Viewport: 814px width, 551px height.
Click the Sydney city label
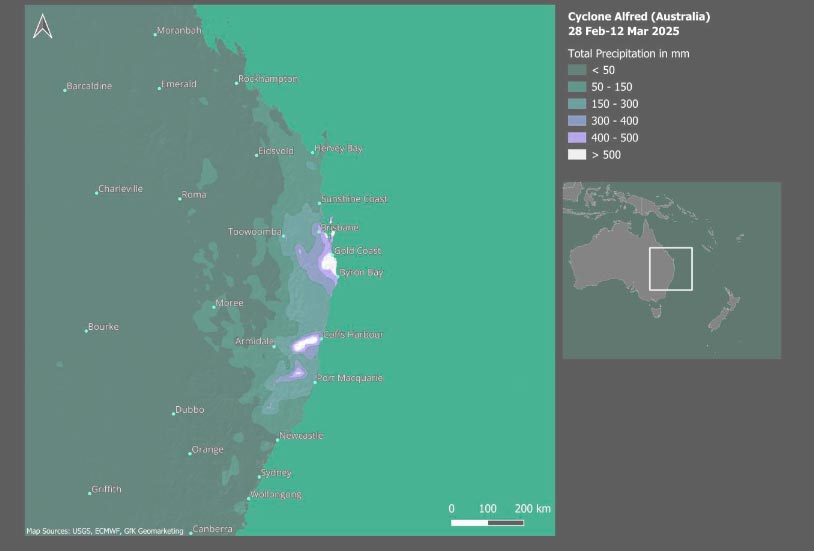pyautogui.click(x=276, y=473)
